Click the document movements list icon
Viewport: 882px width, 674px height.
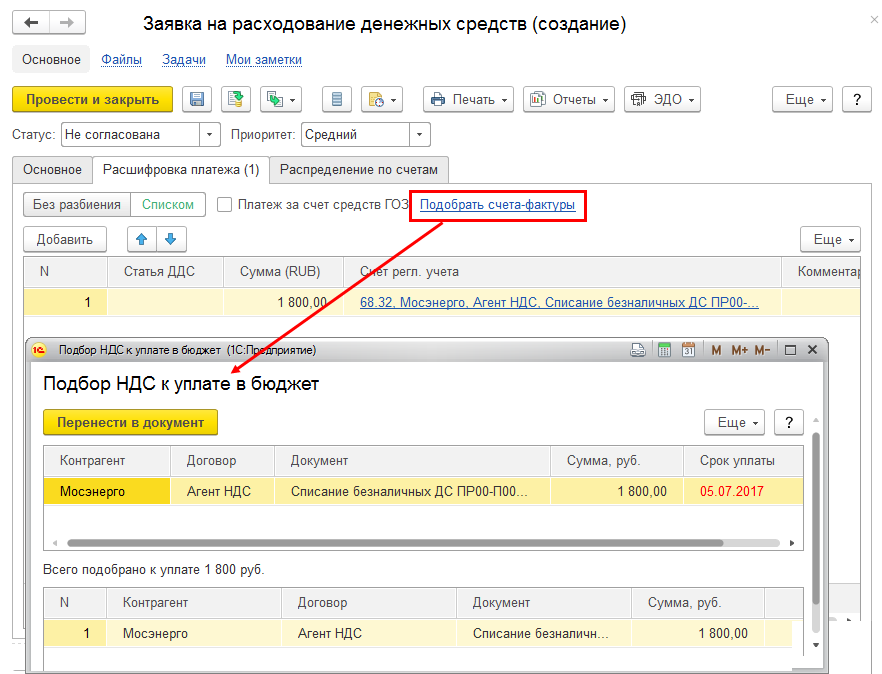(336, 100)
